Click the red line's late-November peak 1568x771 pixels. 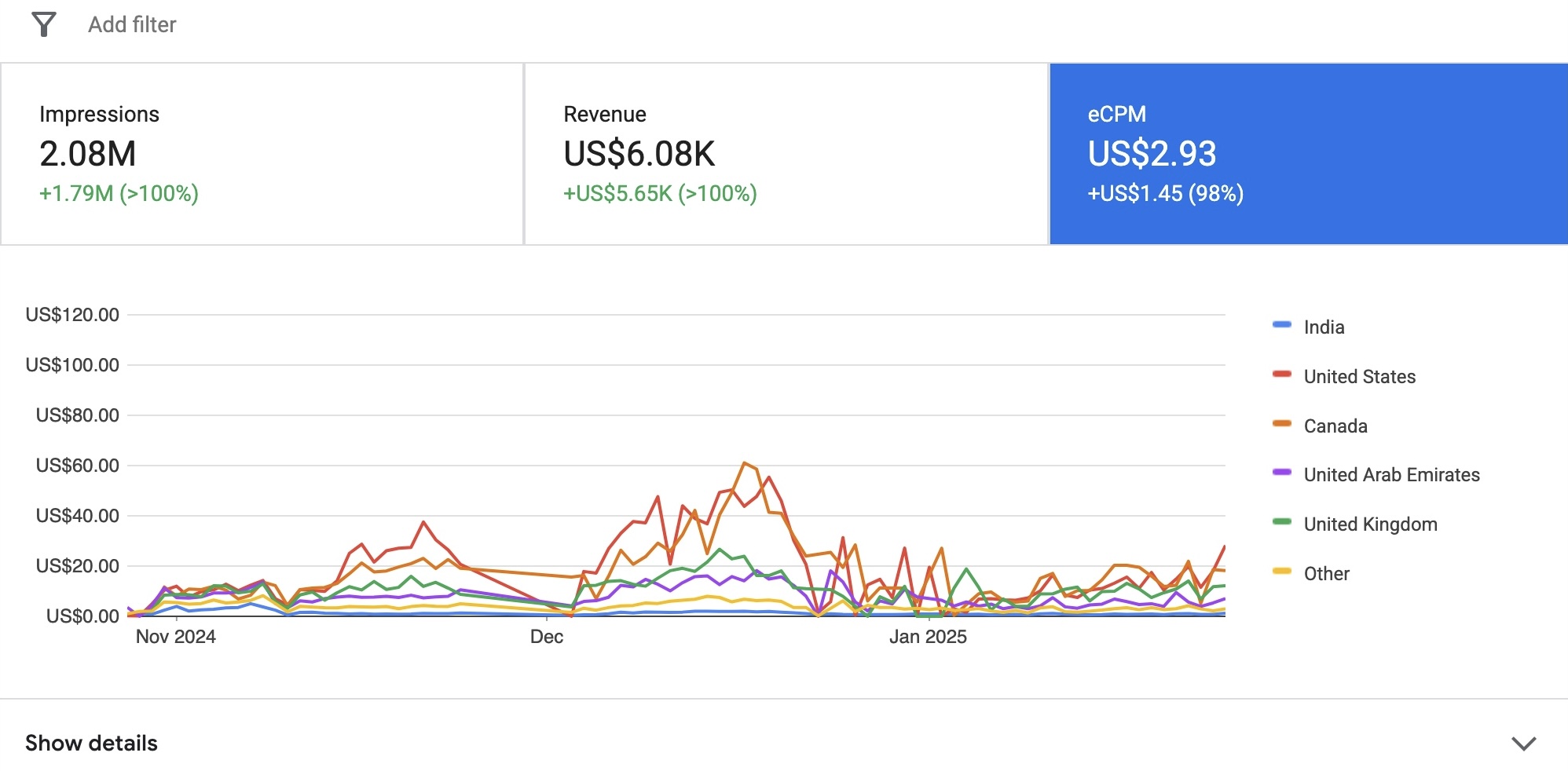(x=423, y=521)
